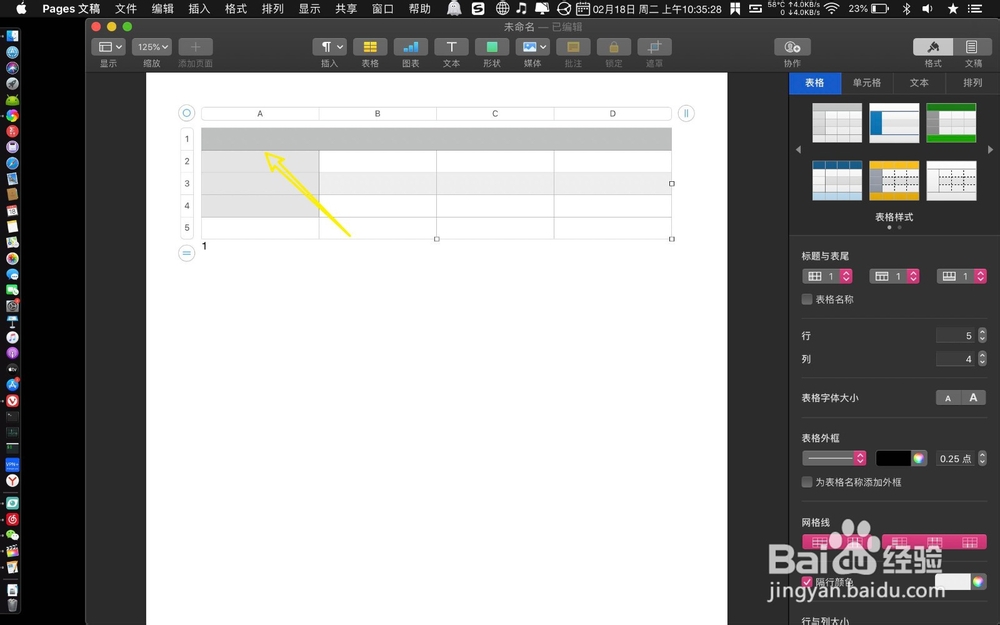The height and width of the screenshot is (625, 1000).
Task: Open the 插入 paragraph insert menu
Action: point(329,47)
